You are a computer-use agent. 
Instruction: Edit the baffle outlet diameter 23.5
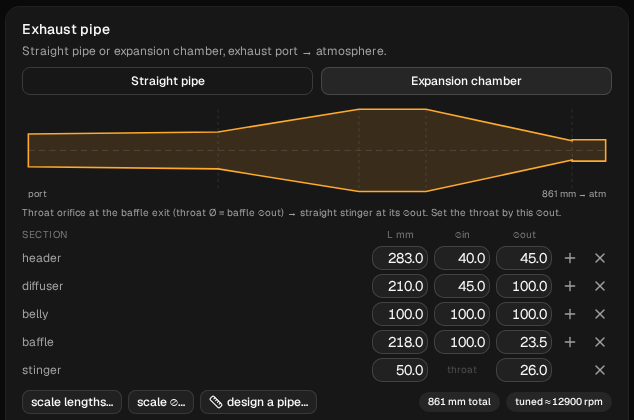point(524,342)
